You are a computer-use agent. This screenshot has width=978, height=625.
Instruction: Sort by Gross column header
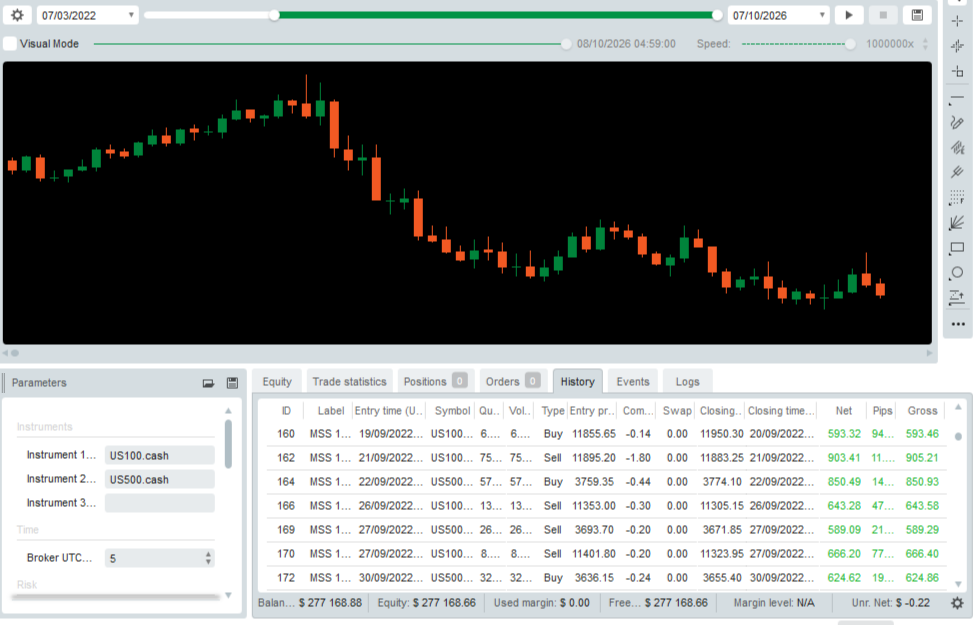tap(922, 410)
